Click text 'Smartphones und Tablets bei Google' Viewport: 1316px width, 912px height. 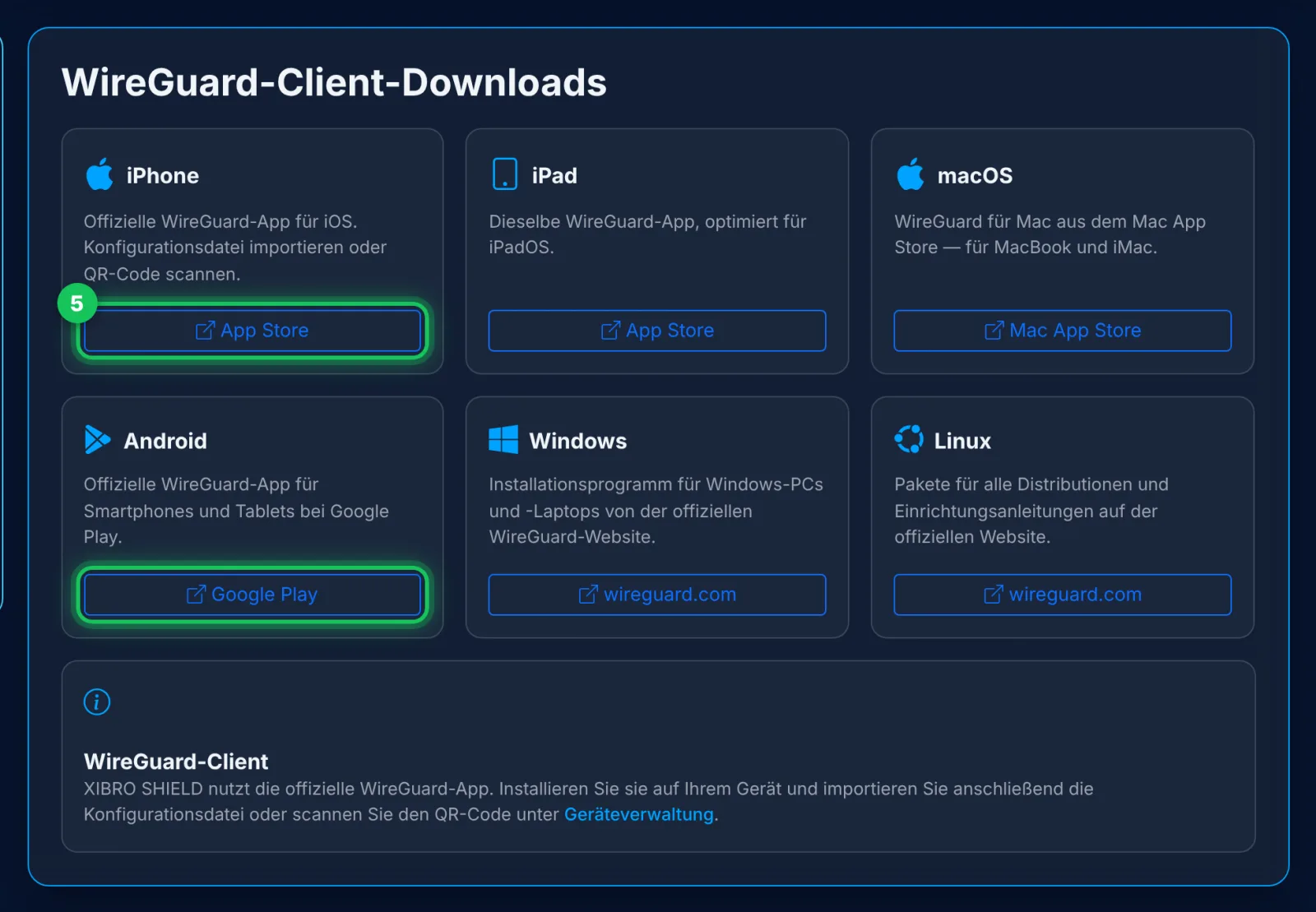(236, 511)
